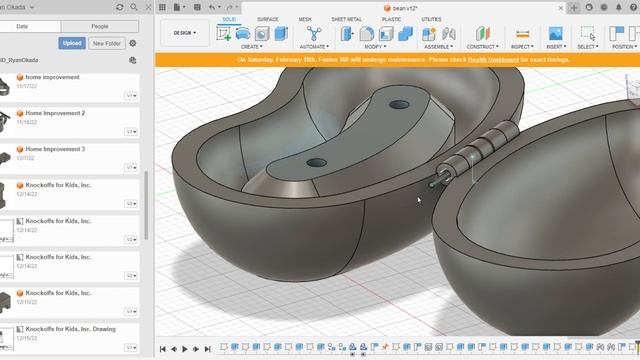Select the Shell tool
Image resolution: width=640 pixels, height=360 pixels.
coord(386,33)
